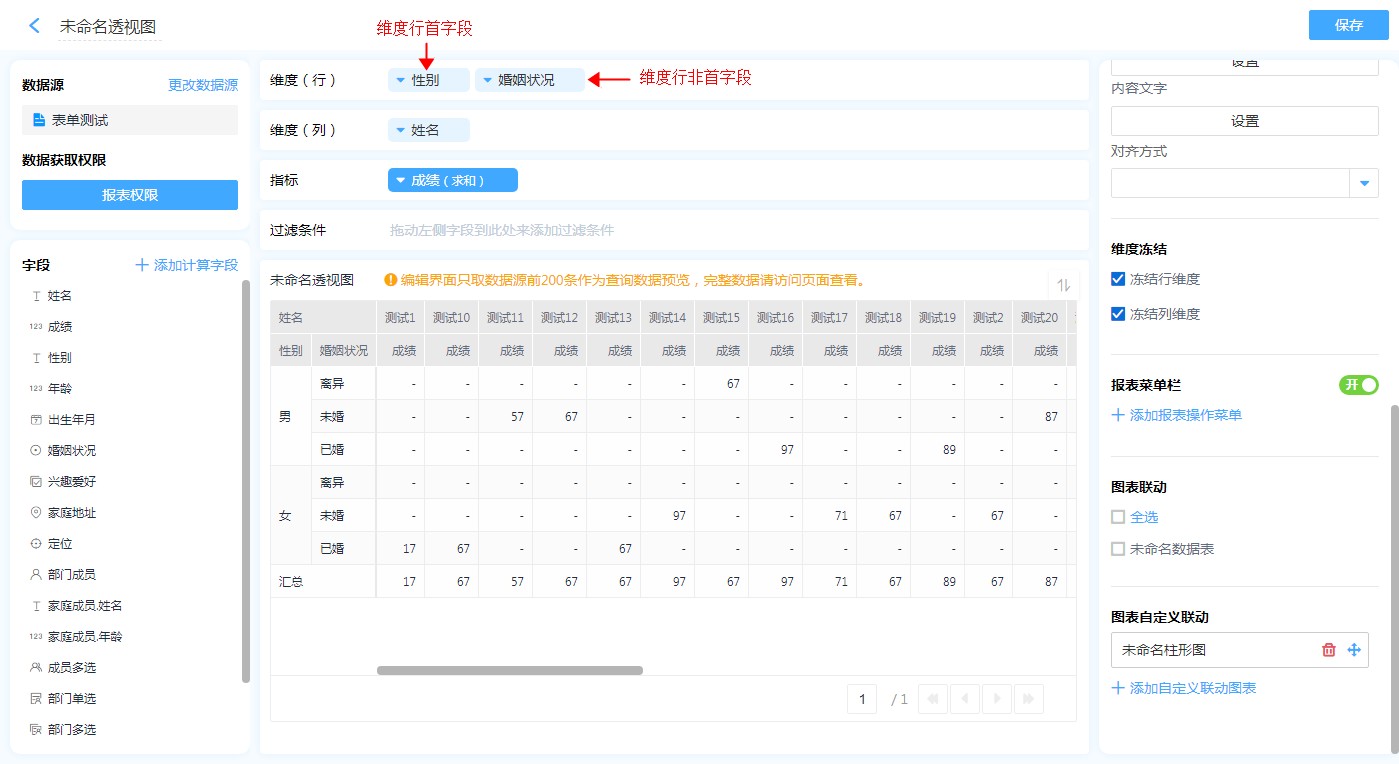Go to the last page of table
1399x764 pixels.
click(x=1029, y=699)
